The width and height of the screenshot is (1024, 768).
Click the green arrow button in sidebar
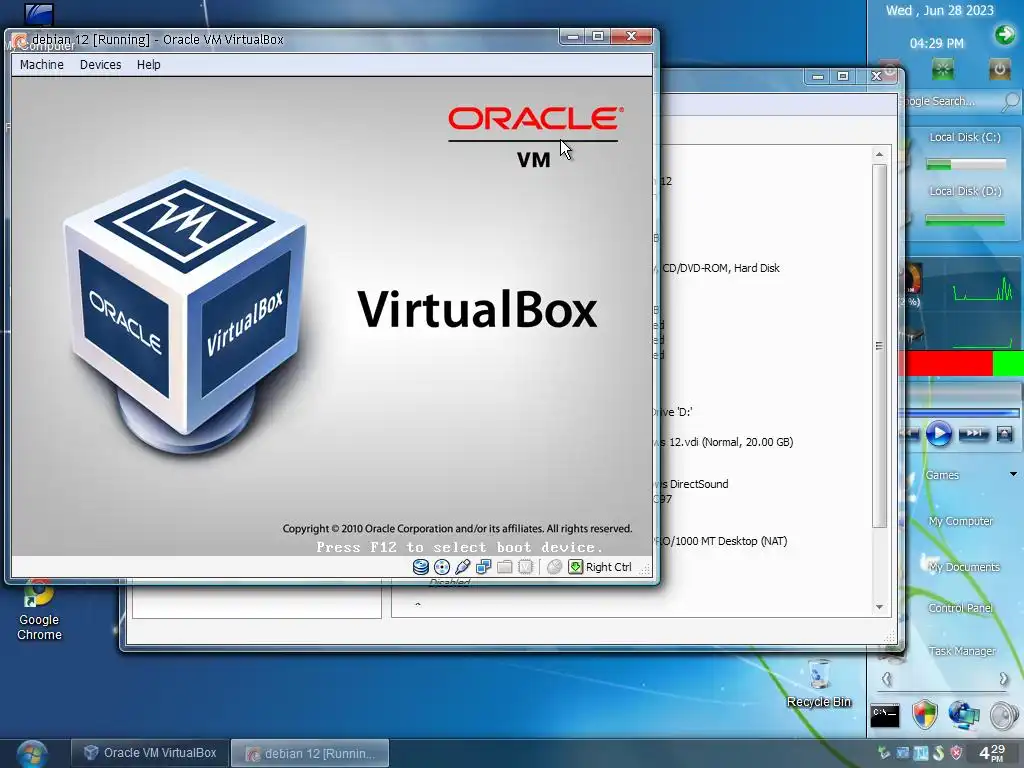1004,35
